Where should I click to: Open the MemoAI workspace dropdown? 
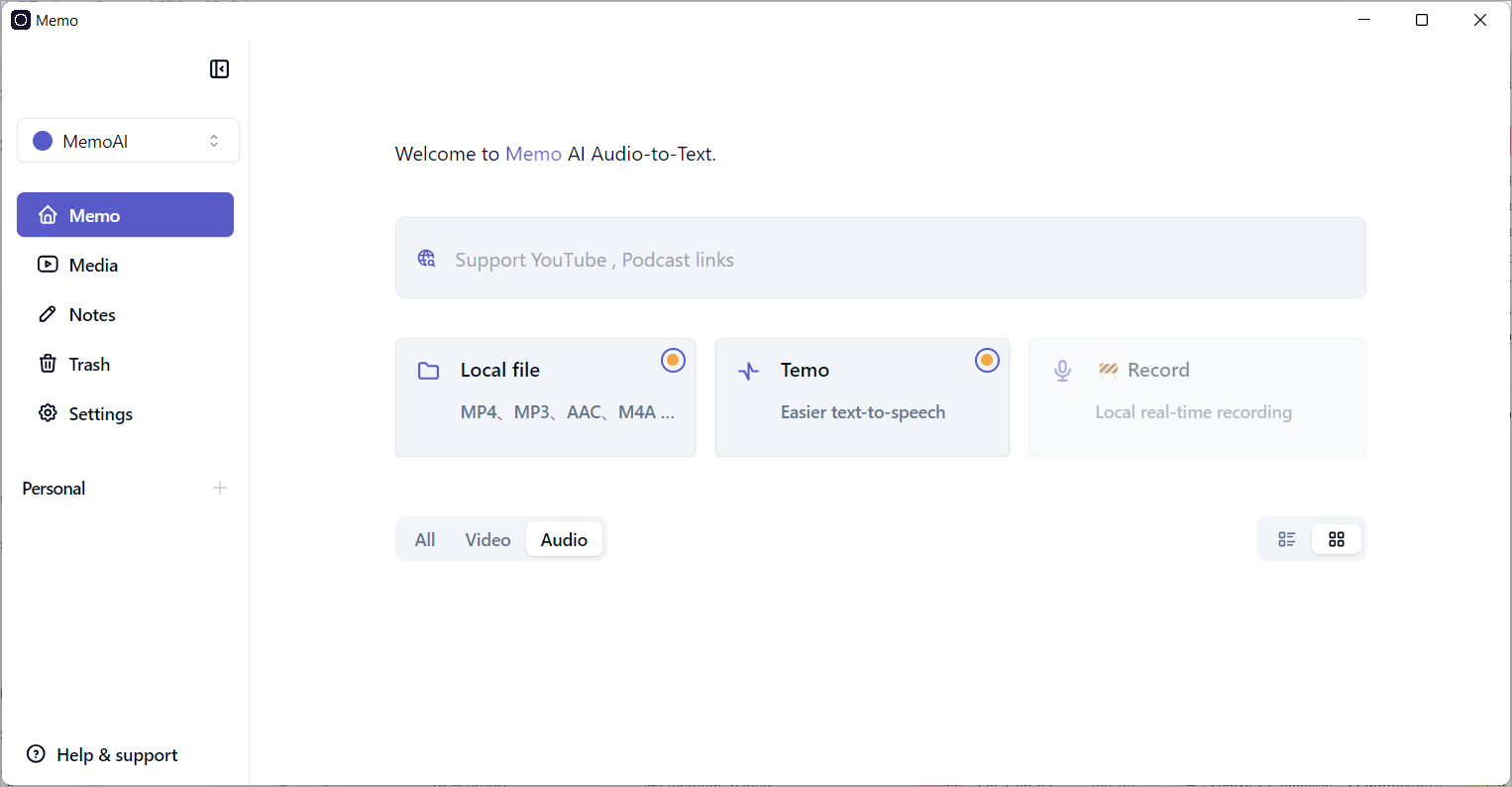[128, 141]
